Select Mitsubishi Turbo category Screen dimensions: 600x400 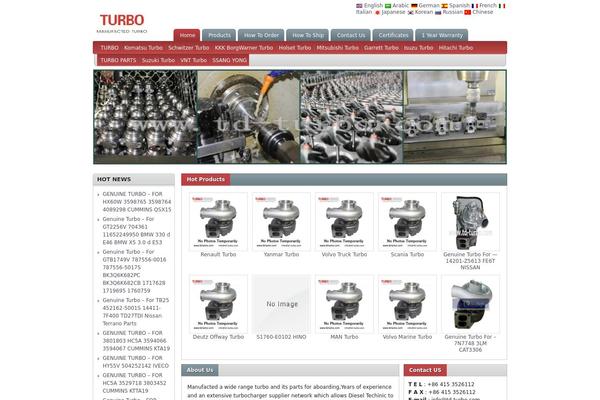coord(338,48)
